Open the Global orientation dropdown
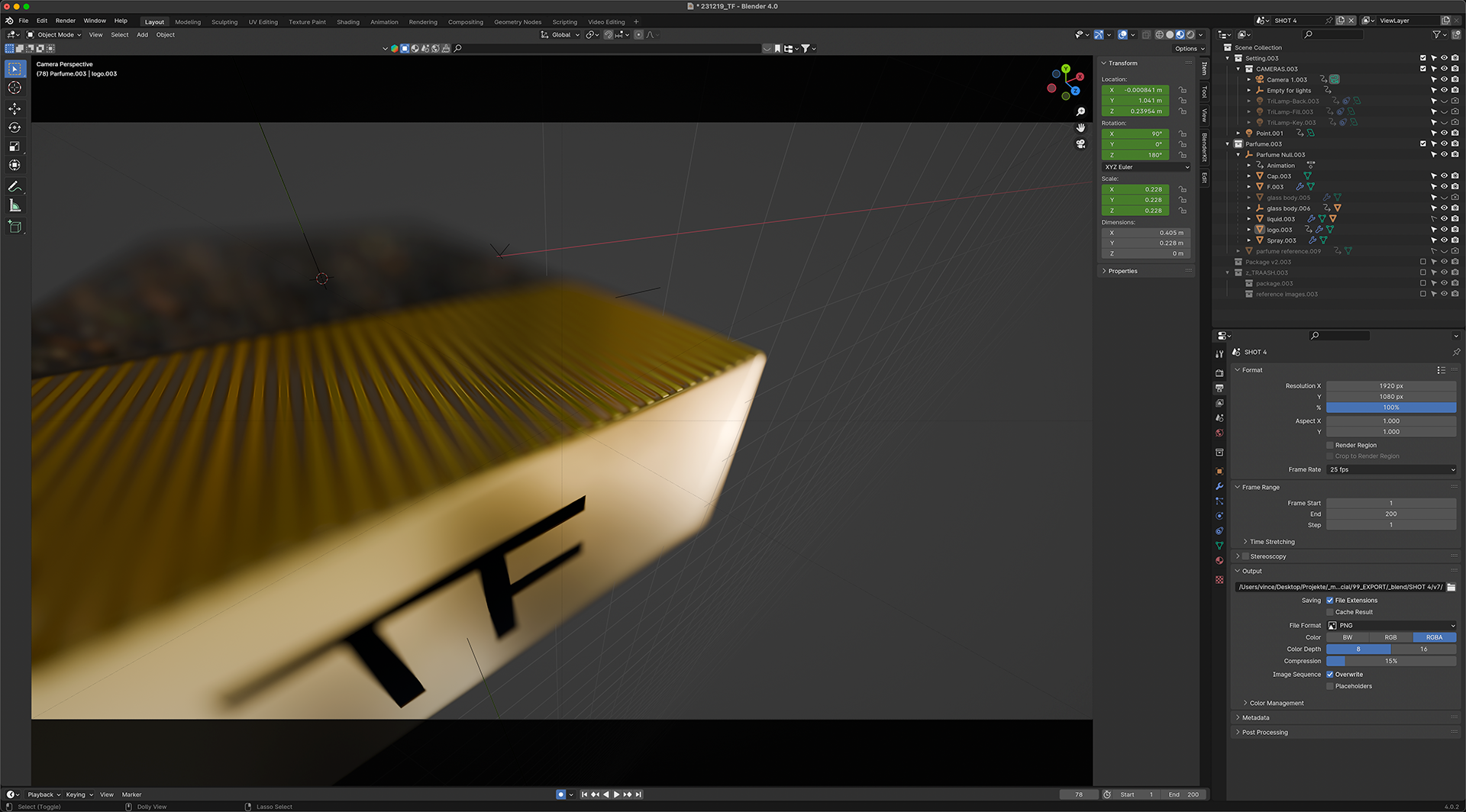Image resolution: width=1466 pixels, height=812 pixels. pos(560,34)
